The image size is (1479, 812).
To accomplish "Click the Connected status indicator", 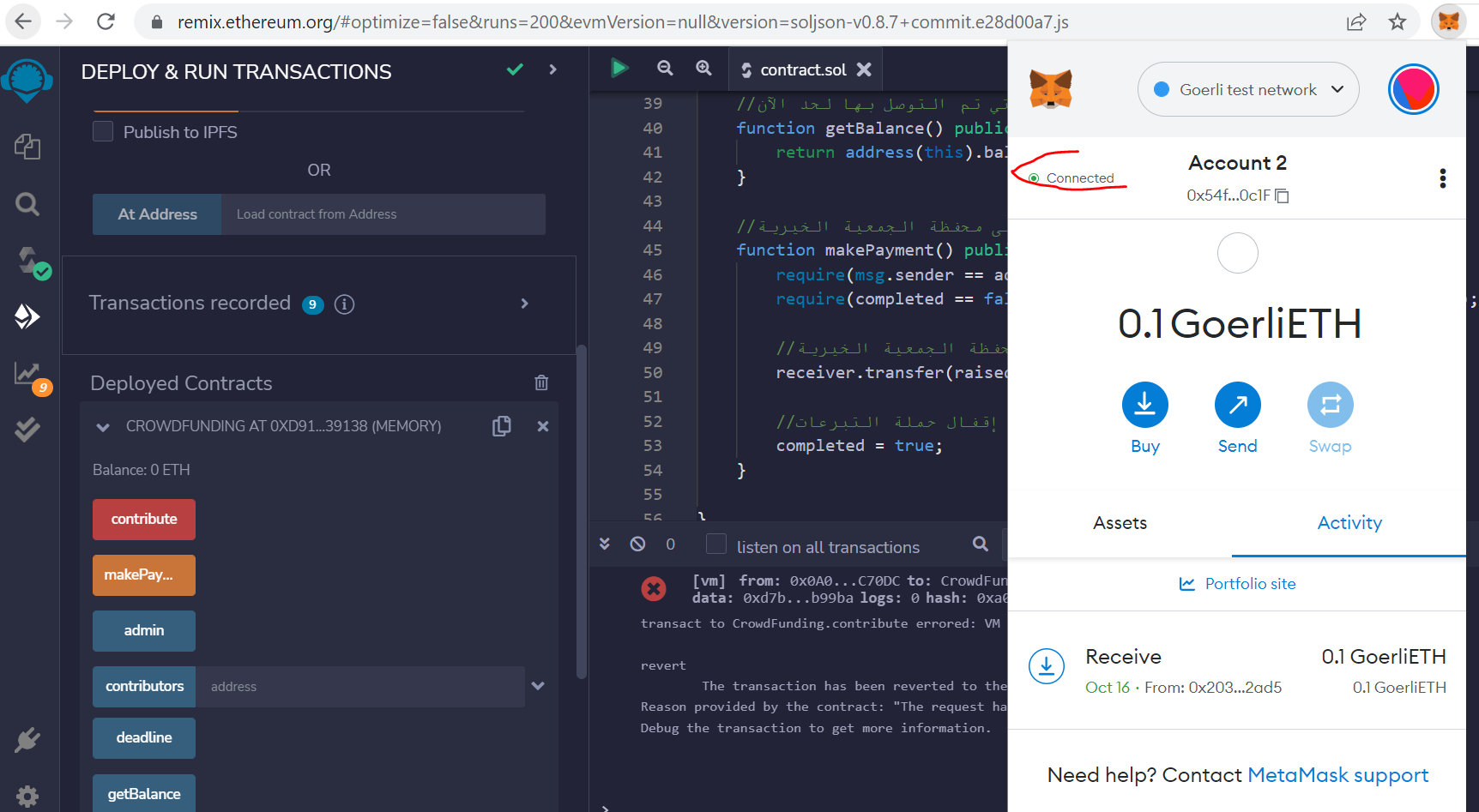I will click(1072, 178).
